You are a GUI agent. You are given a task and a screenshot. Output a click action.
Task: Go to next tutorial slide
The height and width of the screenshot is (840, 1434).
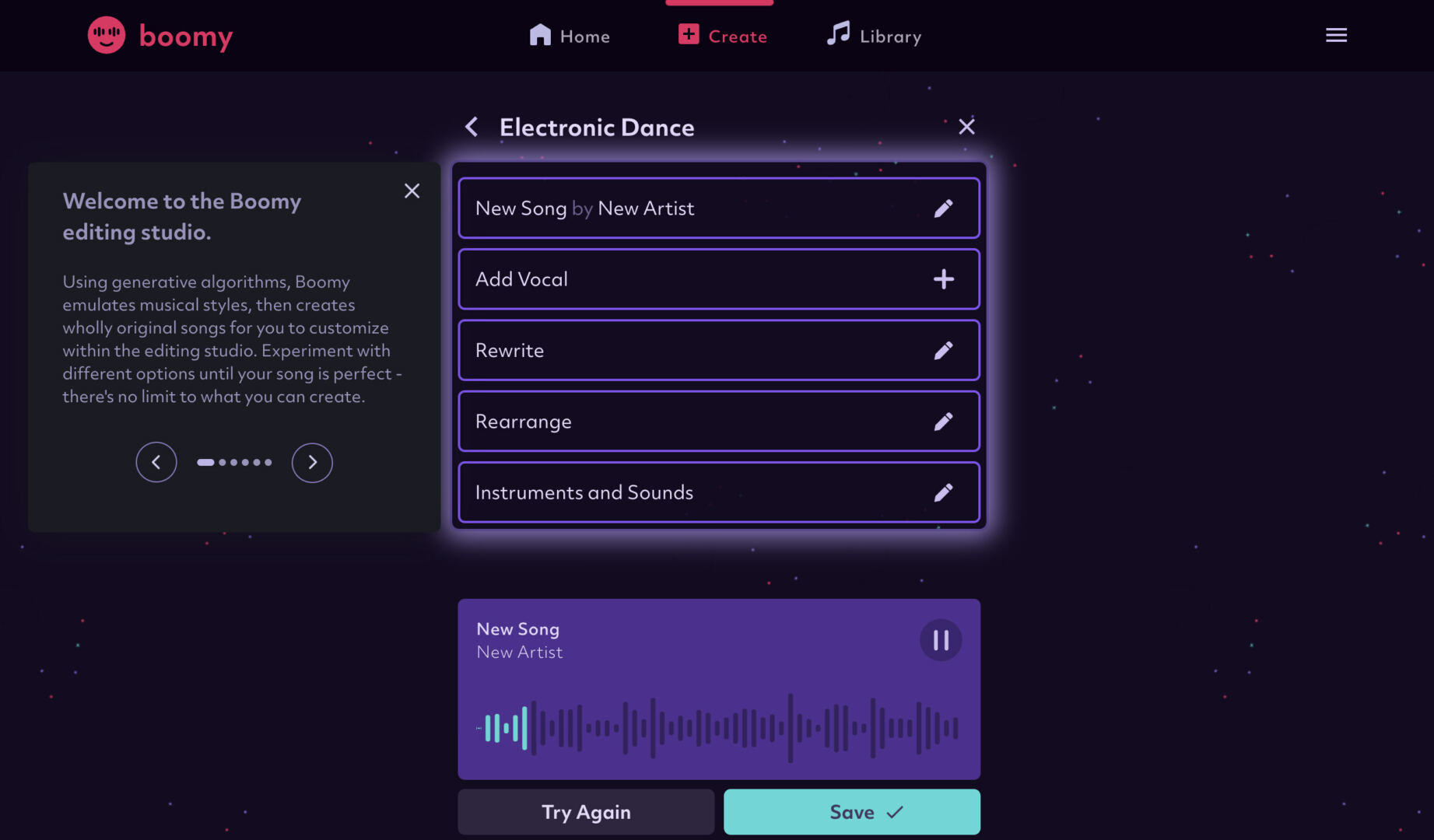(312, 462)
